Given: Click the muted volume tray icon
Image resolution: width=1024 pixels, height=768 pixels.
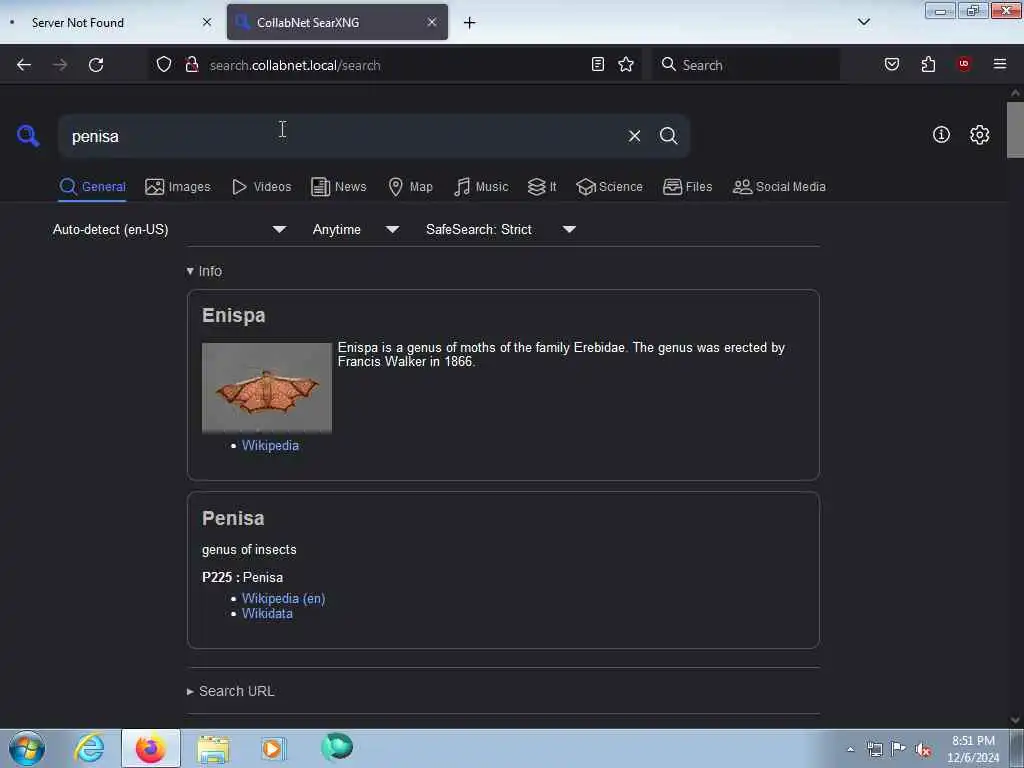Looking at the screenshot, I should tap(923, 750).
